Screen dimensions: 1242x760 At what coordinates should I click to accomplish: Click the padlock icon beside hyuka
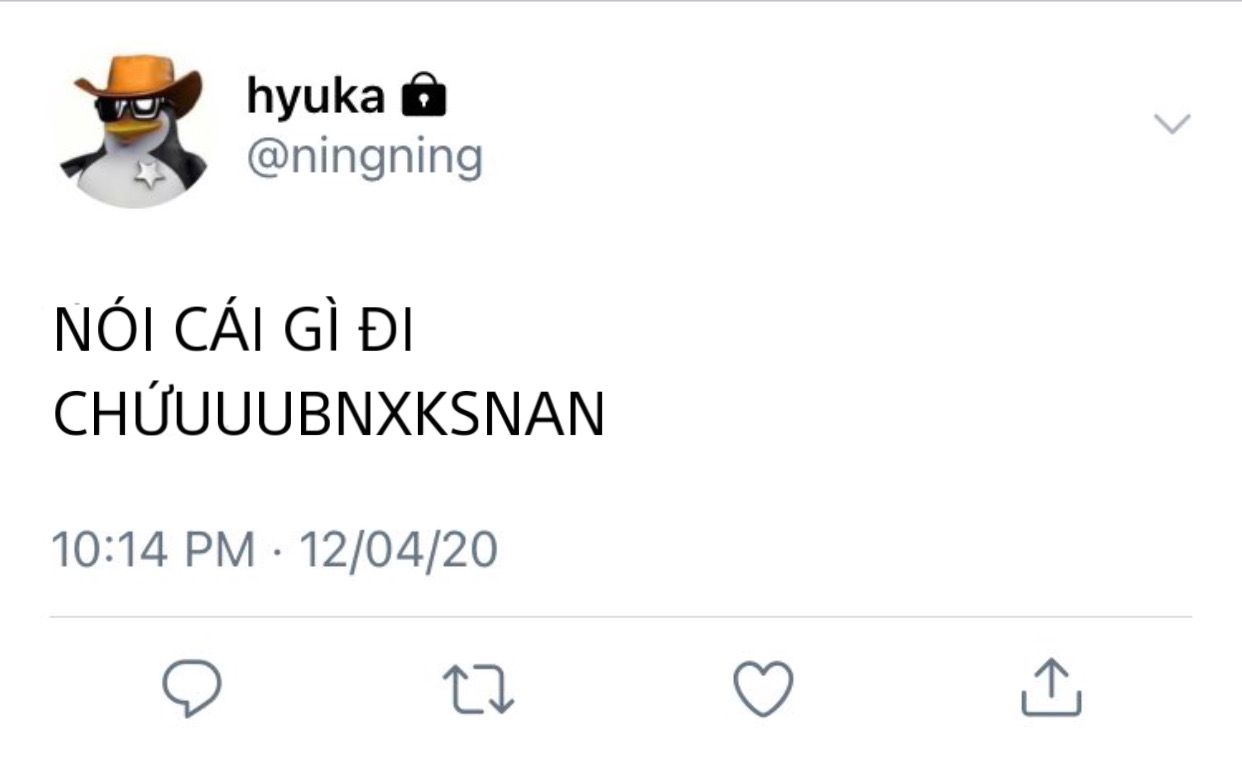[423, 94]
